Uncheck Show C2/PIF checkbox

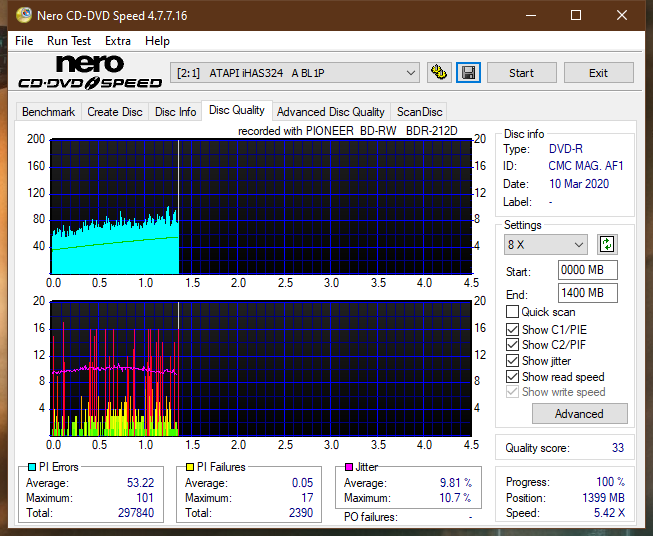coord(512,345)
